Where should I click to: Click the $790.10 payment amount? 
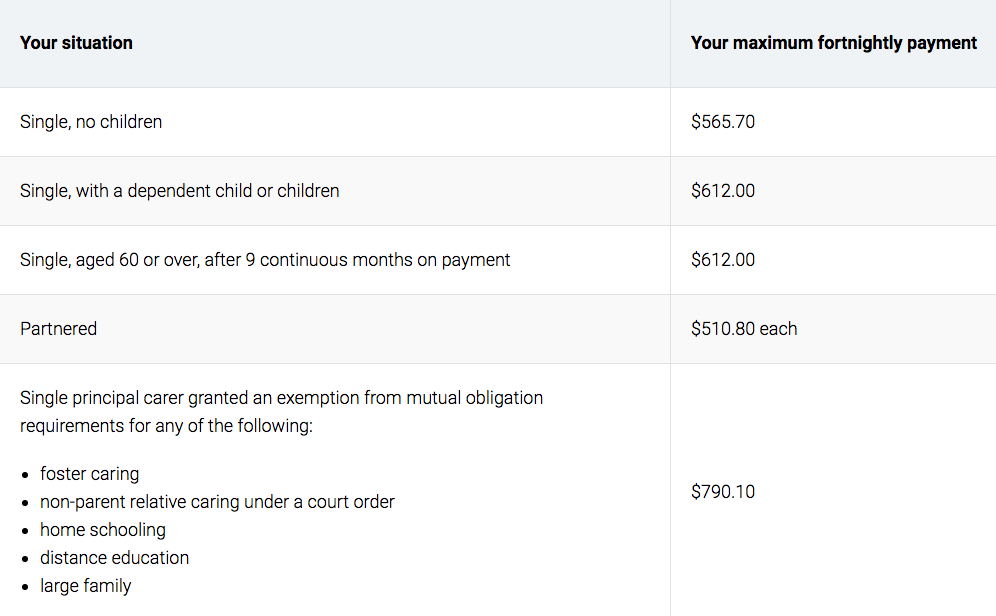click(x=723, y=492)
